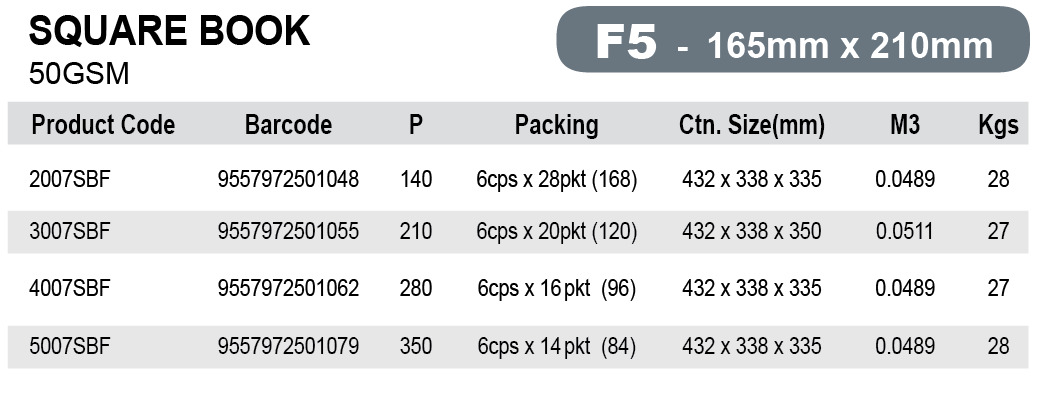
Task: Select barcode 9557972501048
Action: pyautogui.click(x=288, y=179)
